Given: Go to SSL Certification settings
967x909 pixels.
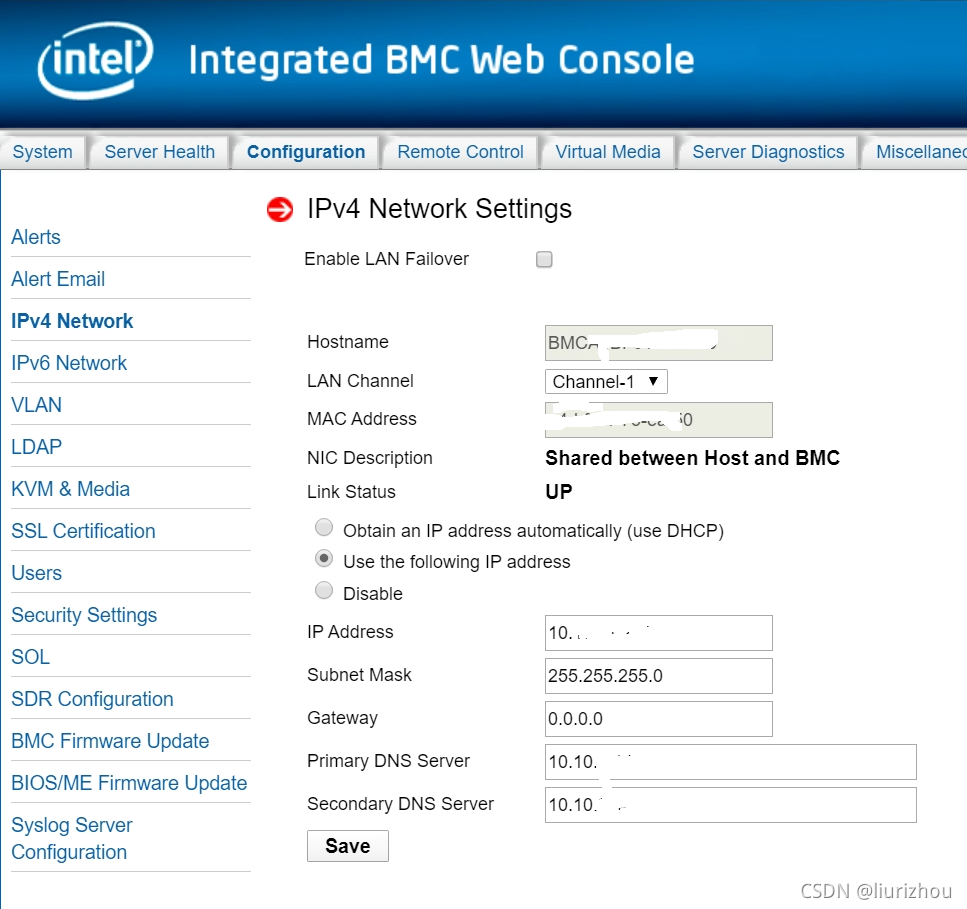Looking at the screenshot, I should click(82, 530).
